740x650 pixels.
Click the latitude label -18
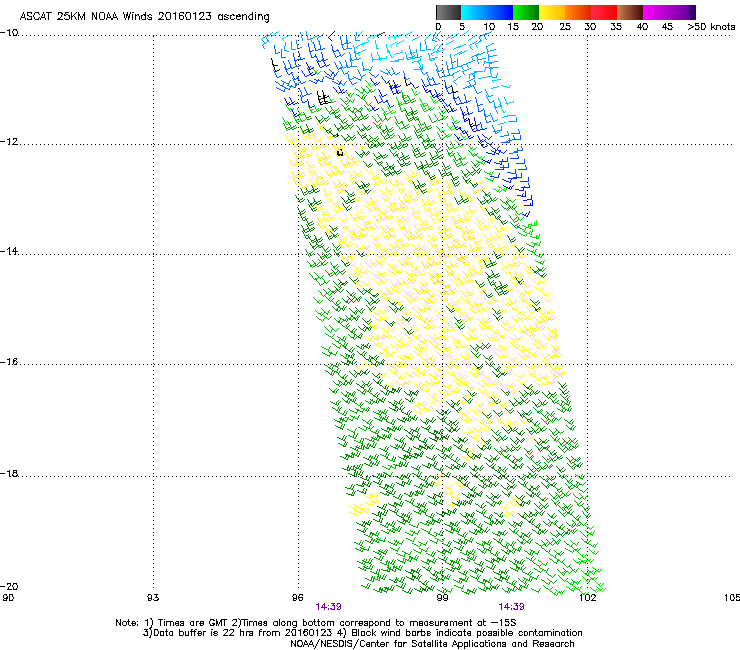[9, 473]
